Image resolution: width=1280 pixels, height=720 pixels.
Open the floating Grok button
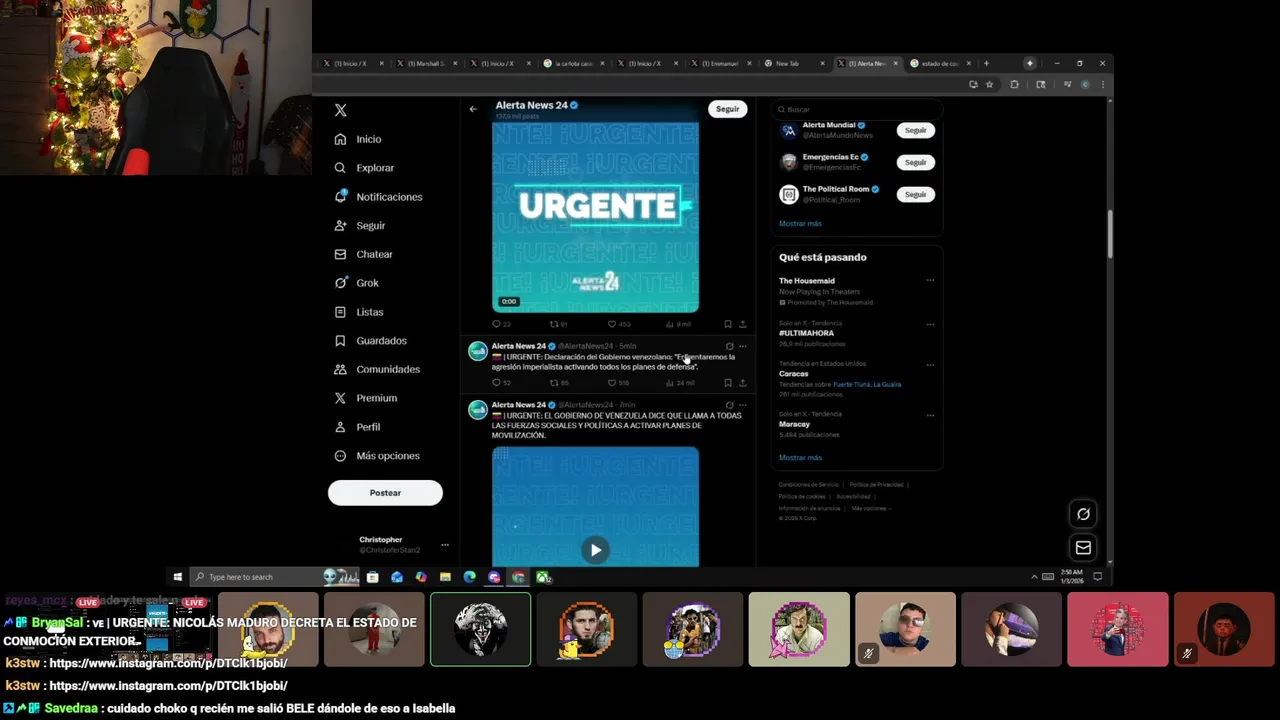[1083, 514]
